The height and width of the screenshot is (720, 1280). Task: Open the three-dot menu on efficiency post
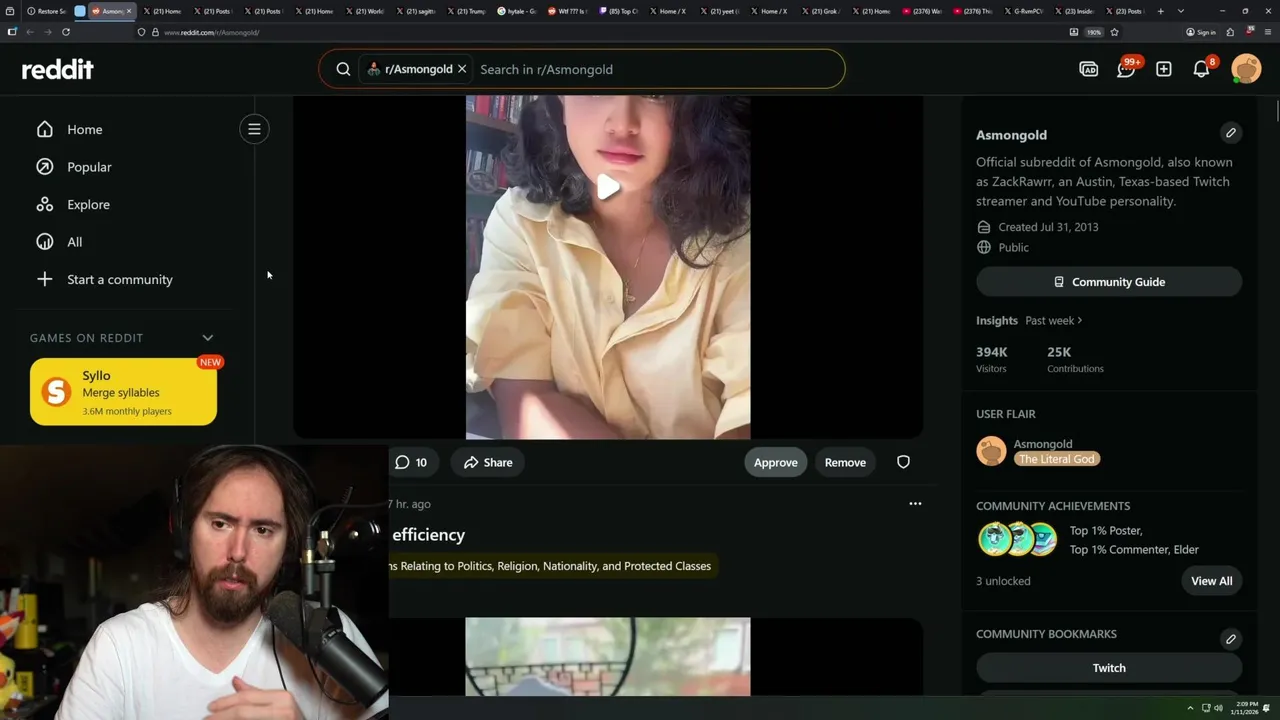tap(915, 504)
